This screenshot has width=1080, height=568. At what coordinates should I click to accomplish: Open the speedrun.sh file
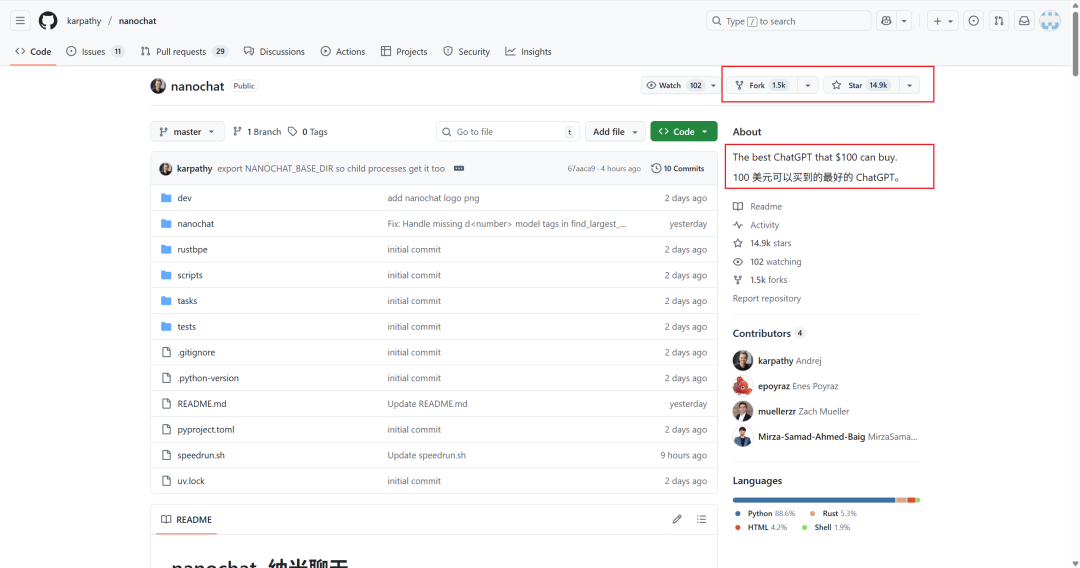point(201,455)
